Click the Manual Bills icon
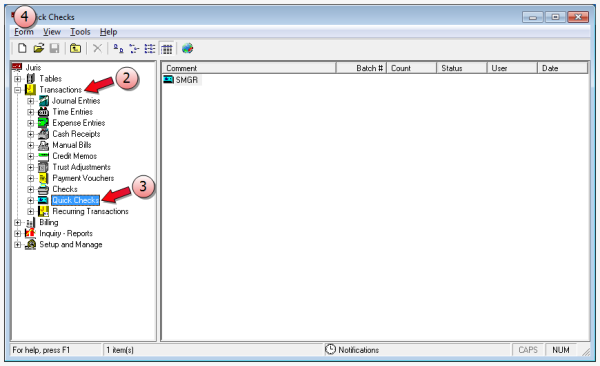The image size is (600, 366). (x=44, y=145)
